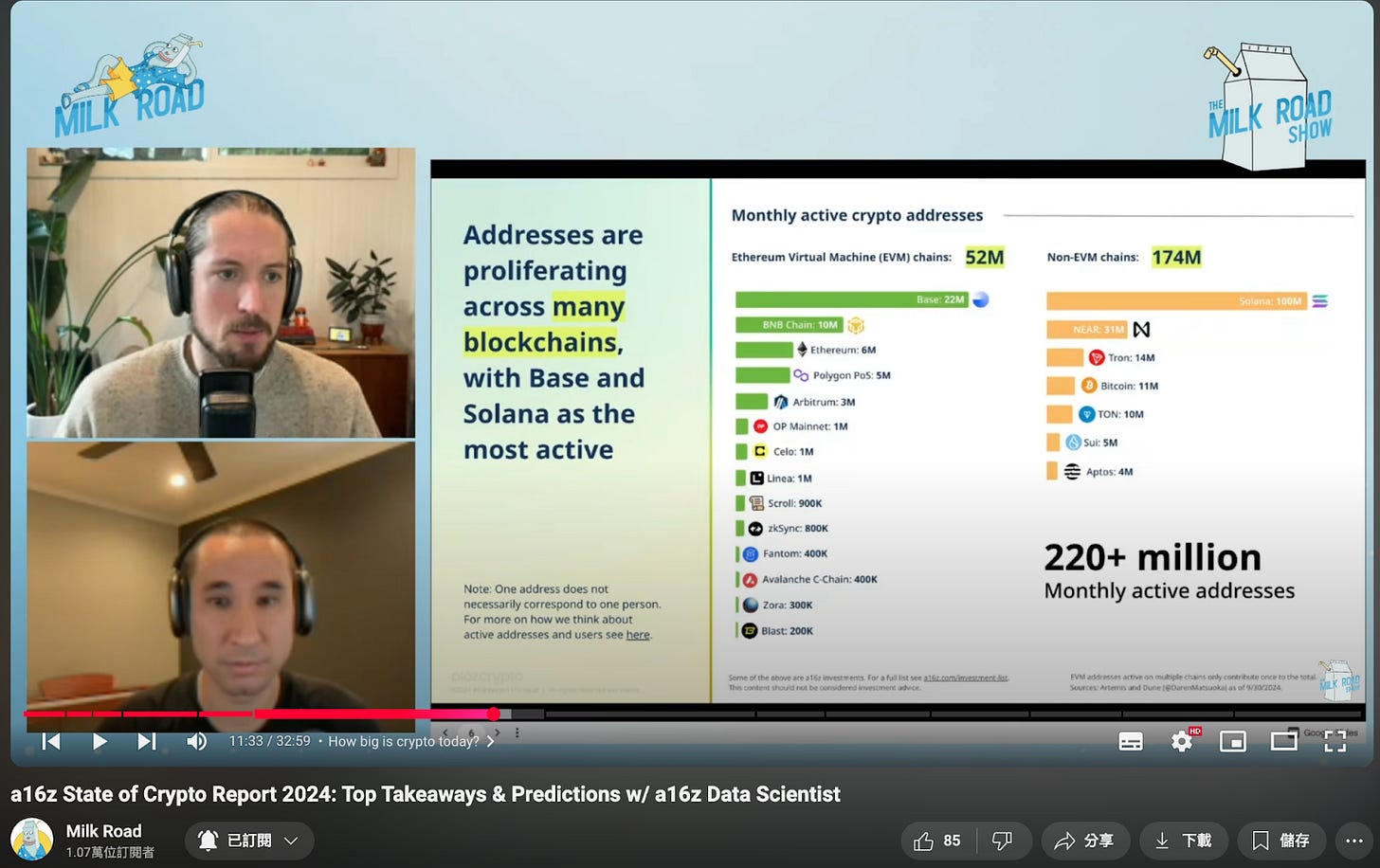Click the Arbitrum icon

click(781, 402)
